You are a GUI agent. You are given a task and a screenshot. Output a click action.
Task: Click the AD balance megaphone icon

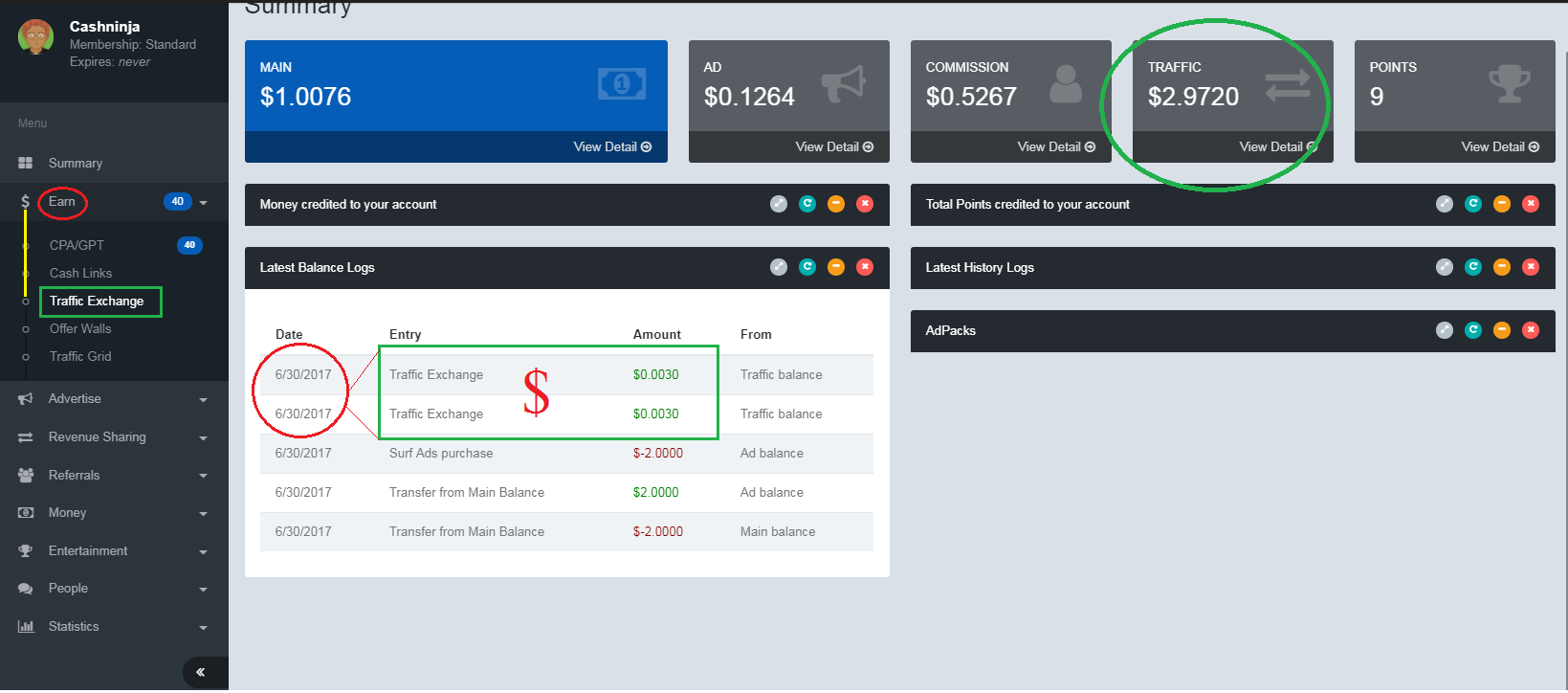click(844, 83)
